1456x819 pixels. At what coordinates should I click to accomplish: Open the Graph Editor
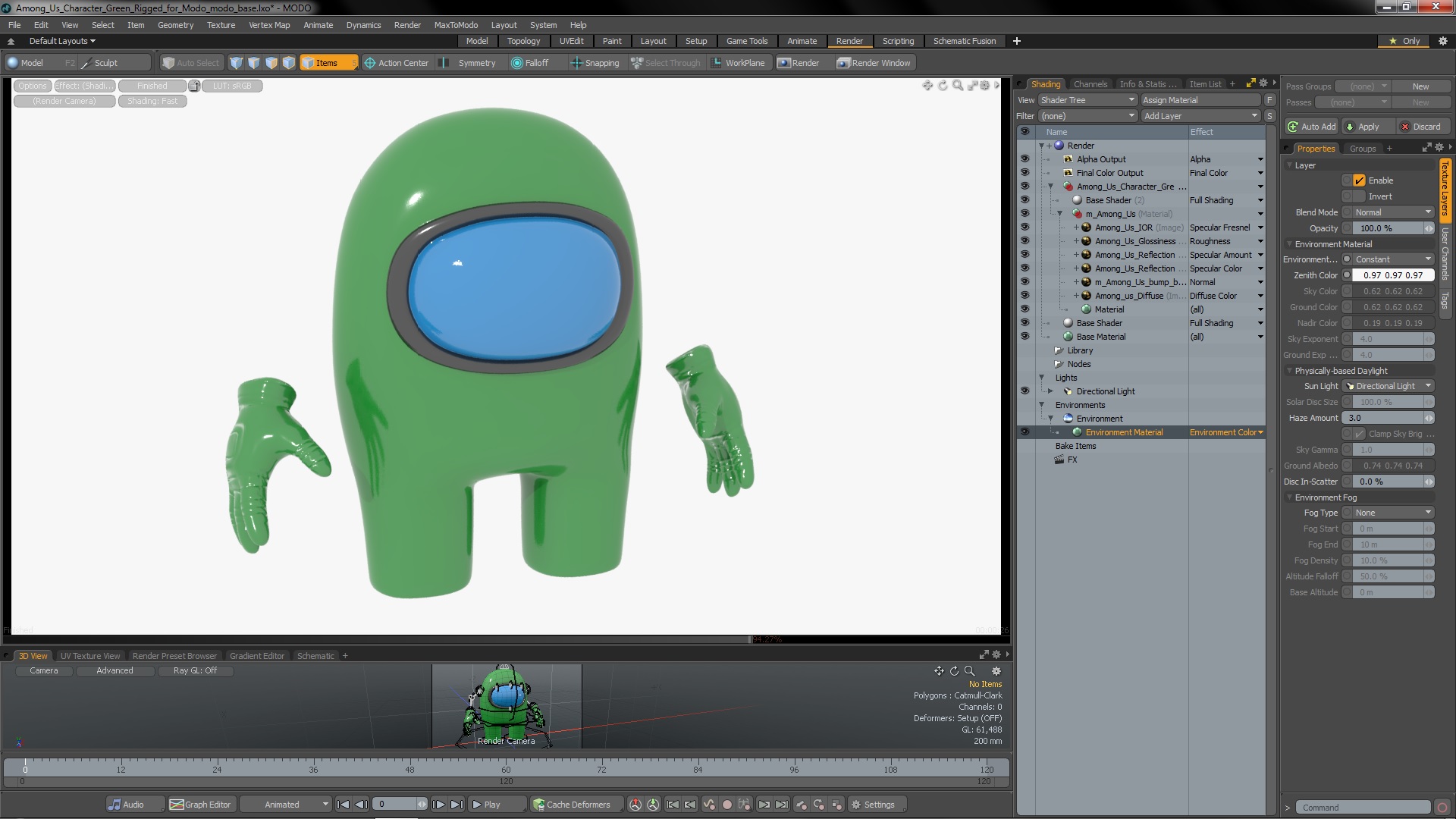[x=200, y=805]
